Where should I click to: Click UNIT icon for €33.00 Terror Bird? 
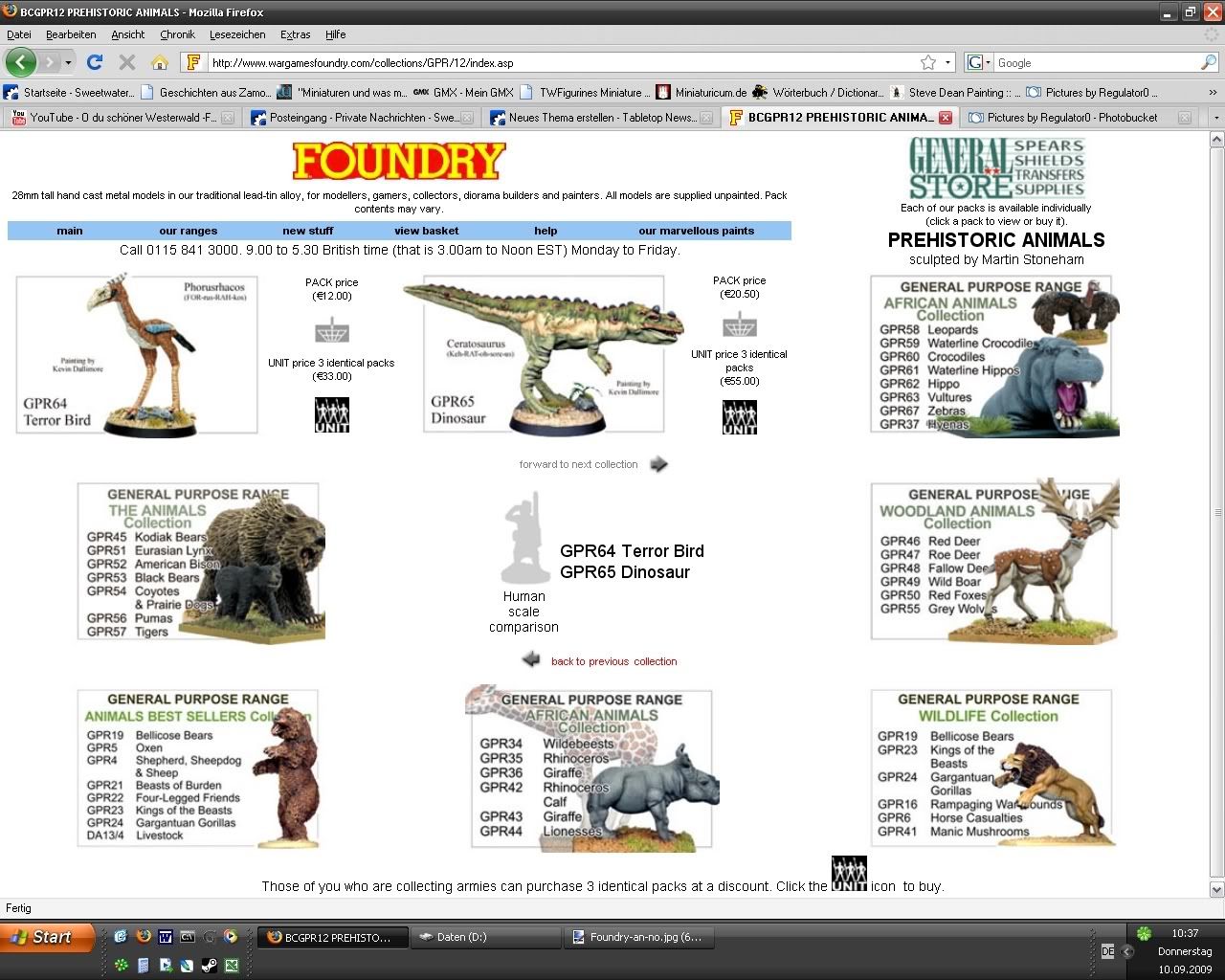[x=332, y=414]
